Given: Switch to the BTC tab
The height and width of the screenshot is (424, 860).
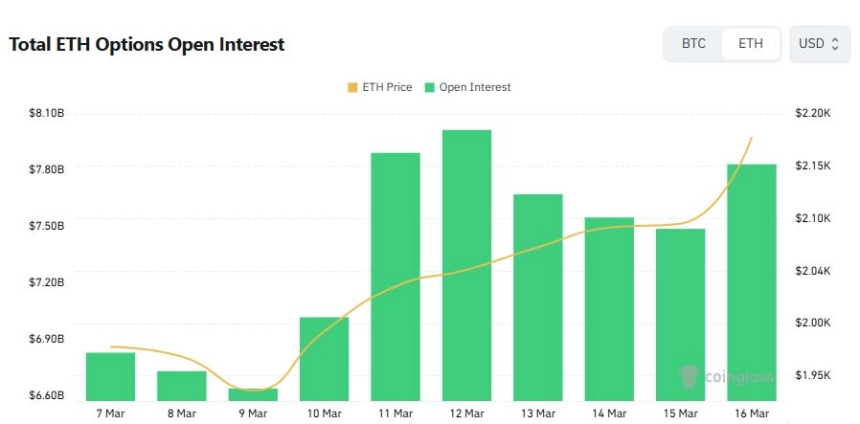Looking at the screenshot, I should pos(693,44).
